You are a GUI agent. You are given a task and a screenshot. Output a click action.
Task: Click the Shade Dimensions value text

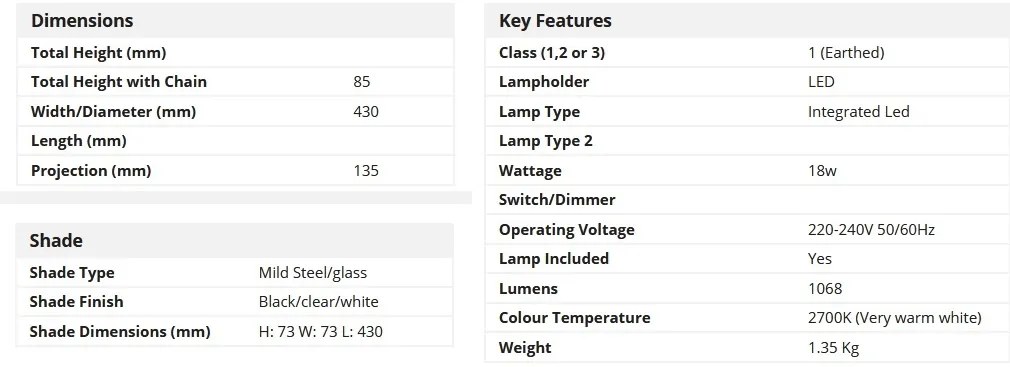[x=320, y=332]
